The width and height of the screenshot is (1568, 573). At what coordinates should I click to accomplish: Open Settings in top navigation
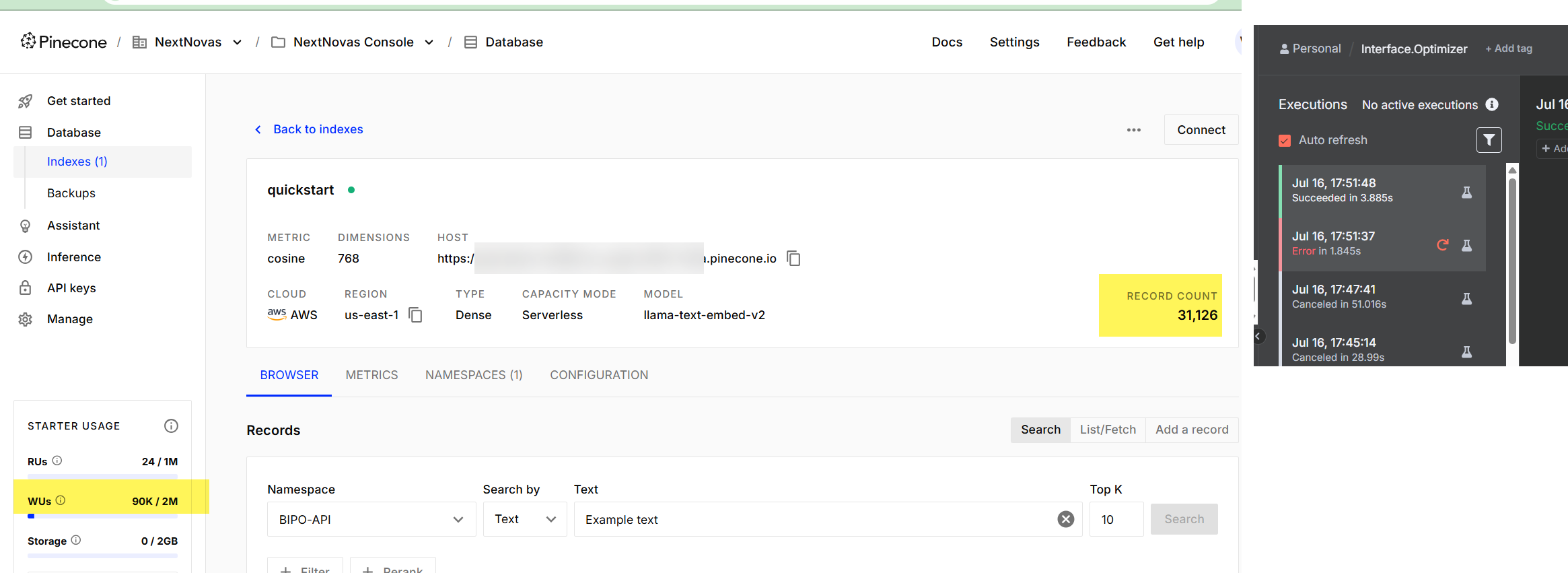pos(1014,42)
